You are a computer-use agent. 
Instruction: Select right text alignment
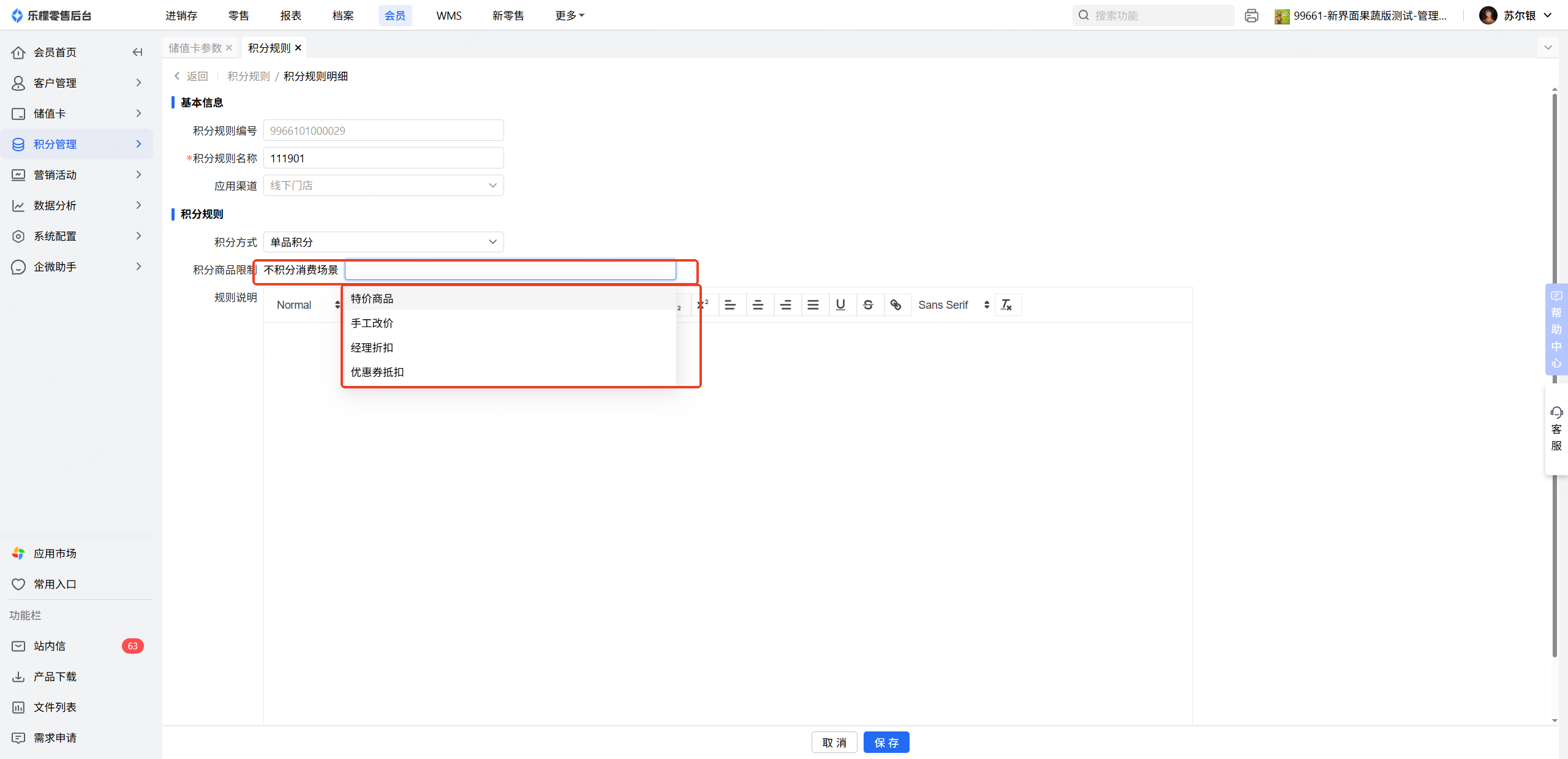785,304
